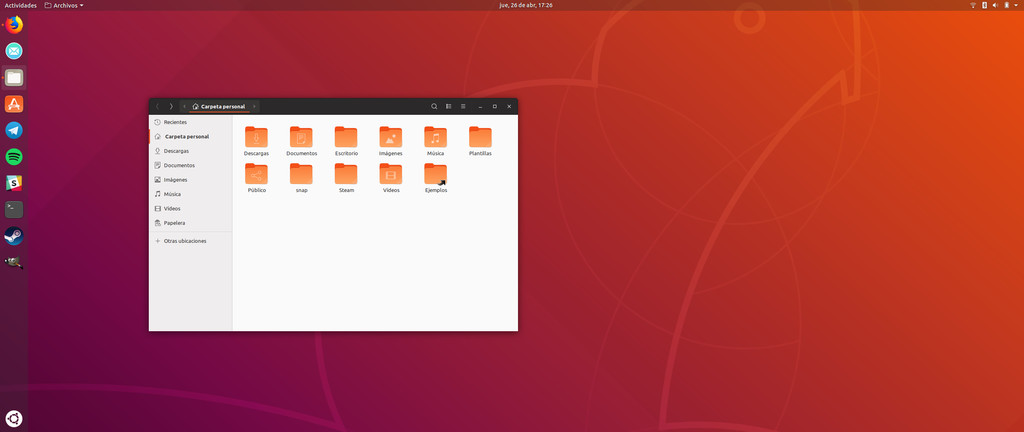Click the Bluetooth icon in the top bar
This screenshot has width=1024, height=432.
click(x=985, y=5)
